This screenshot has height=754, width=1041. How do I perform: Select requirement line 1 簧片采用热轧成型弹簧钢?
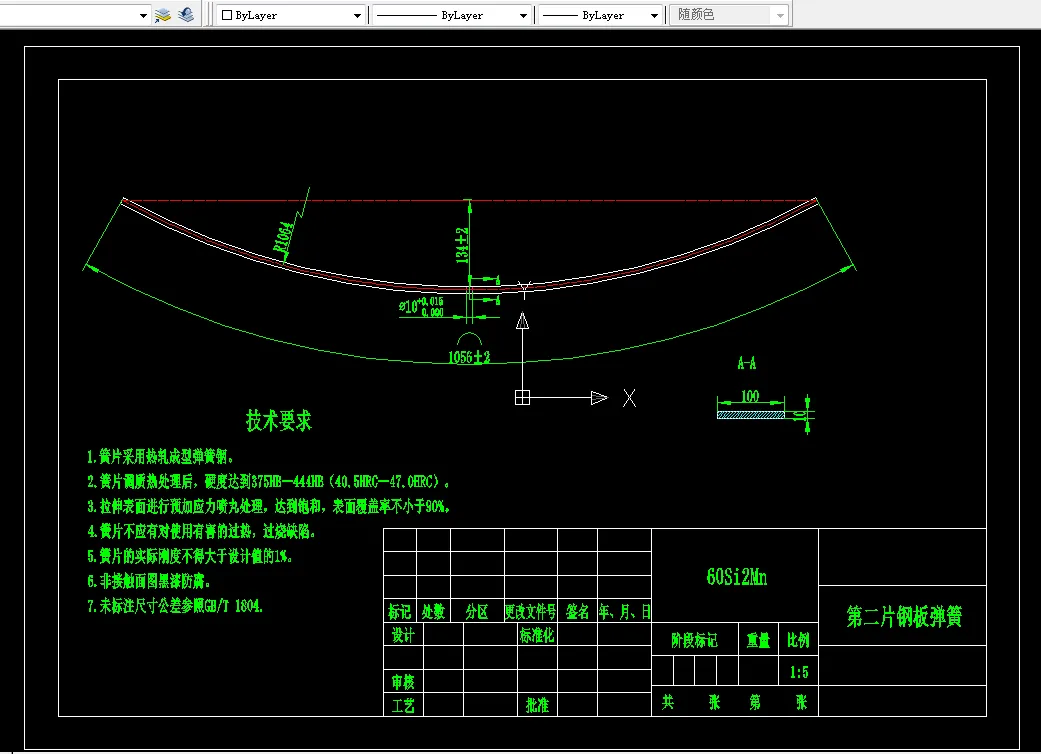tap(161, 457)
